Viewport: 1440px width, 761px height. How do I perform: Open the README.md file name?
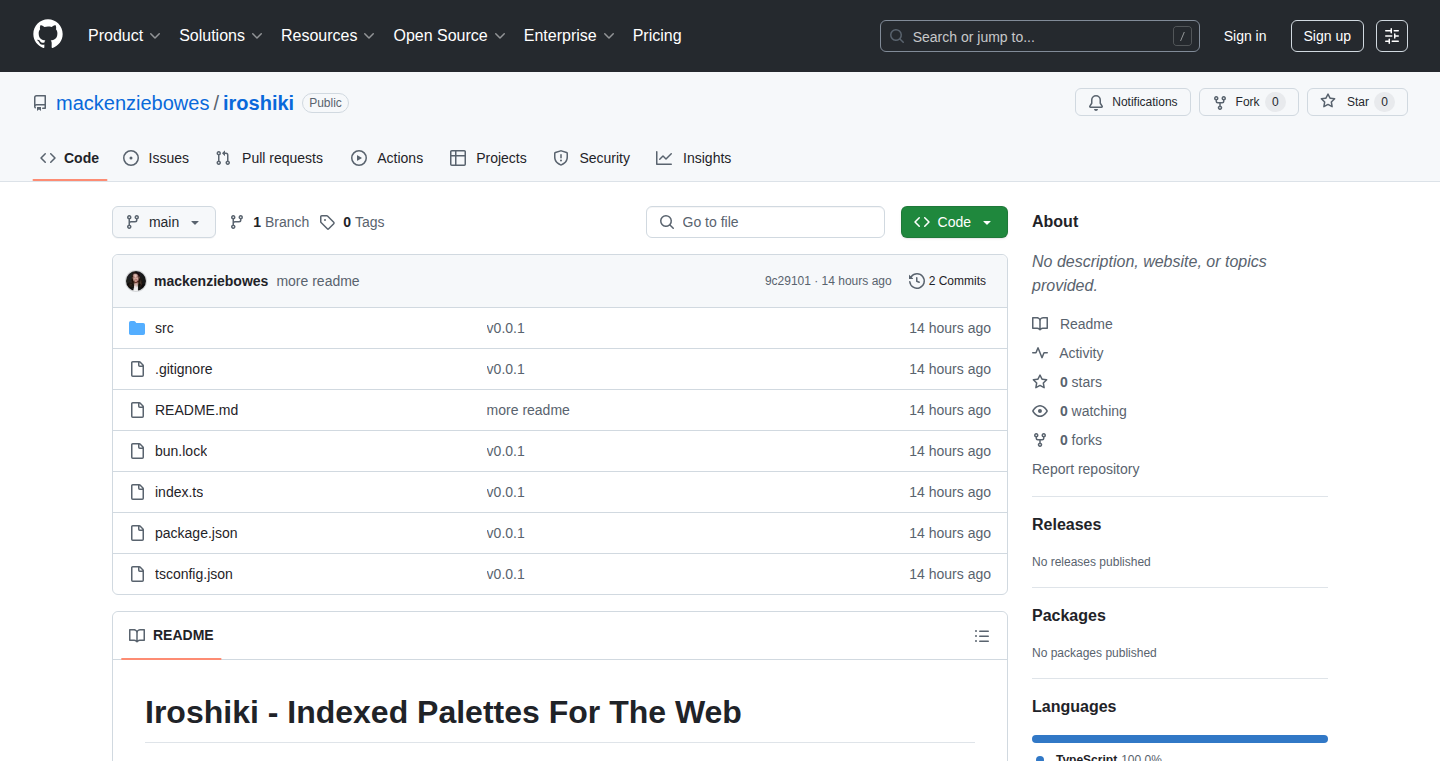click(x=196, y=410)
